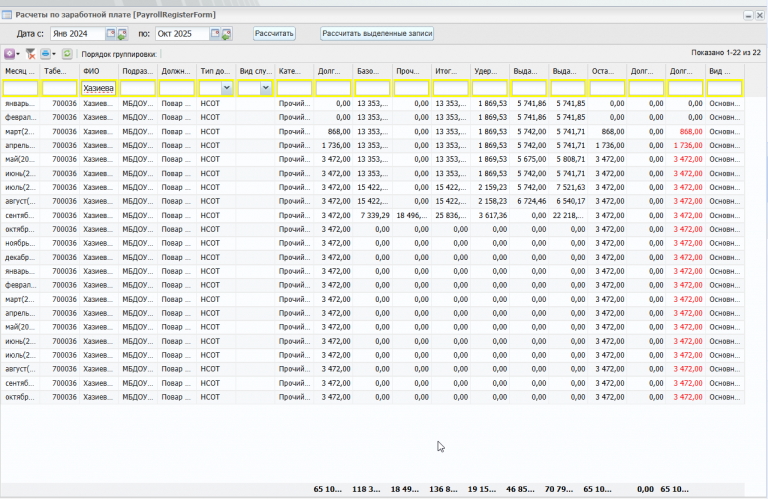Refresh the table with the green refresh icon
Image resolution: width=768 pixels, height=499 pixels.
click(67, 53)
